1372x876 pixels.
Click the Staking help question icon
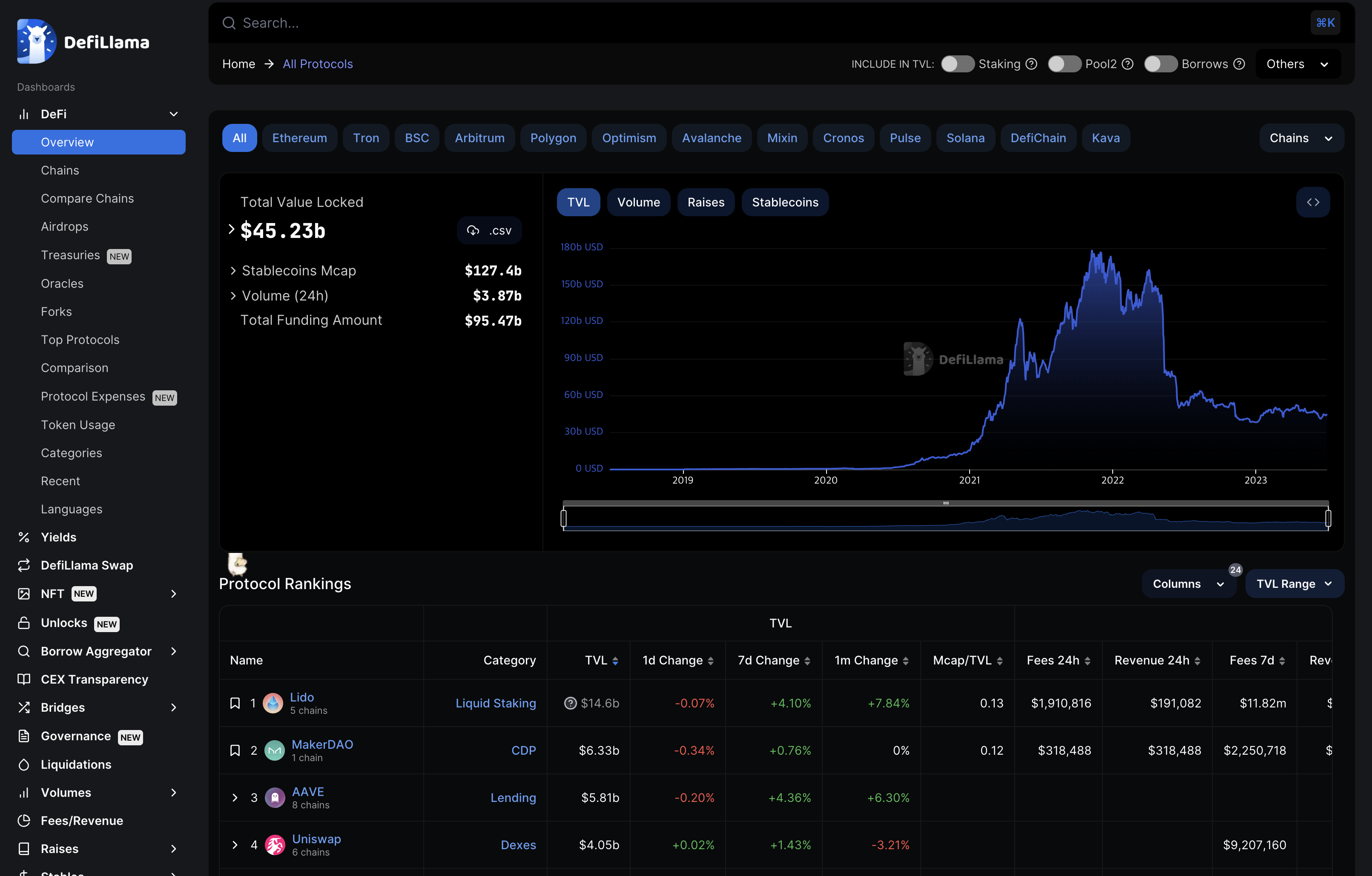[x=1031, y=64]
